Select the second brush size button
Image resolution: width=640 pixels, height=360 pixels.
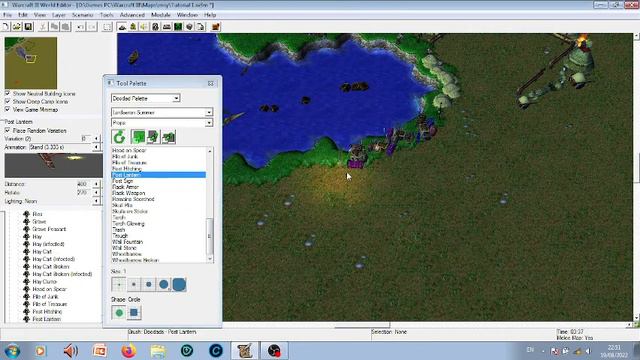tap(133, 284)
